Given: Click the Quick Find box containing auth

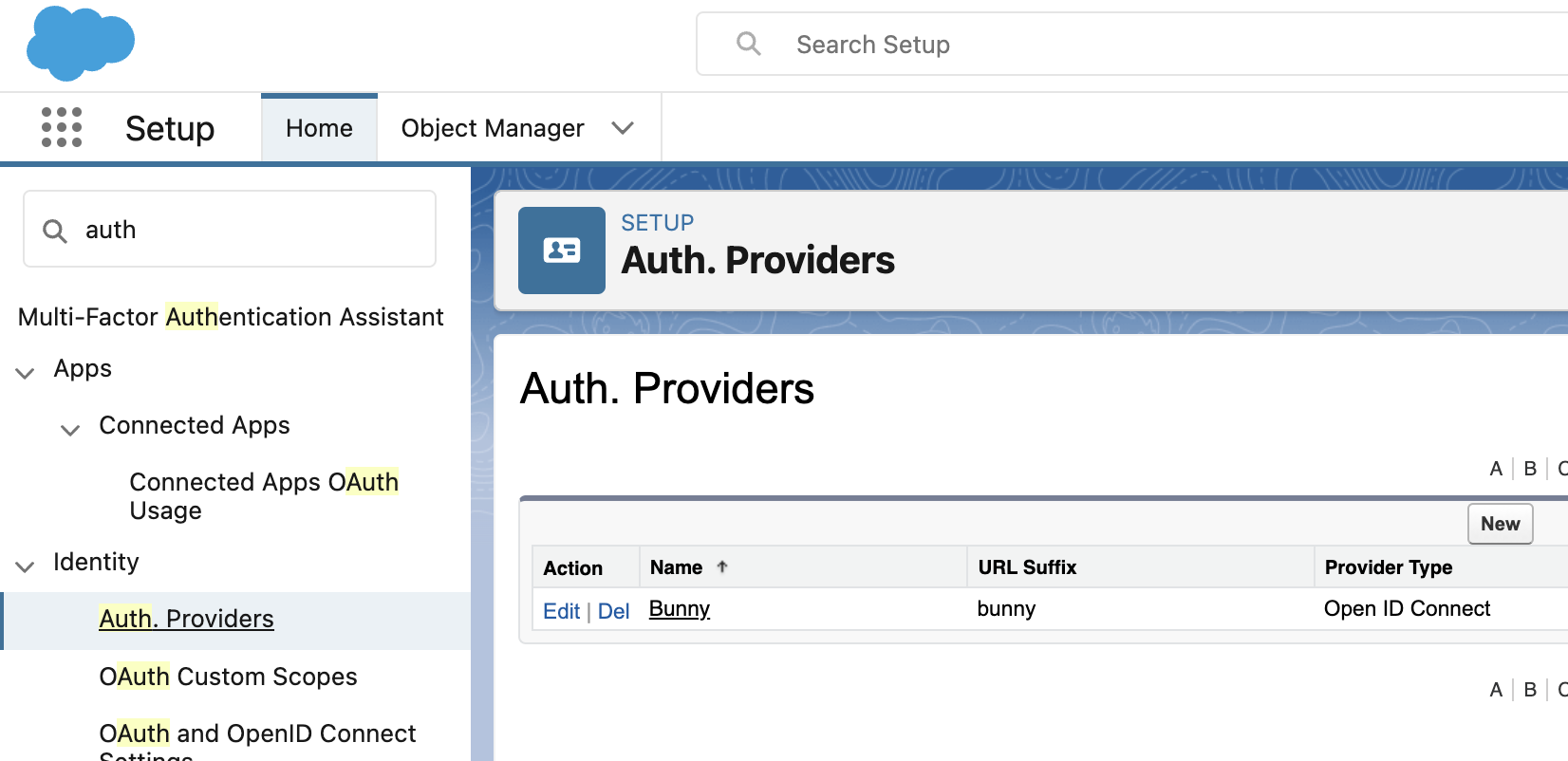Looking at the screenshot, I should [x=230, y=230].
